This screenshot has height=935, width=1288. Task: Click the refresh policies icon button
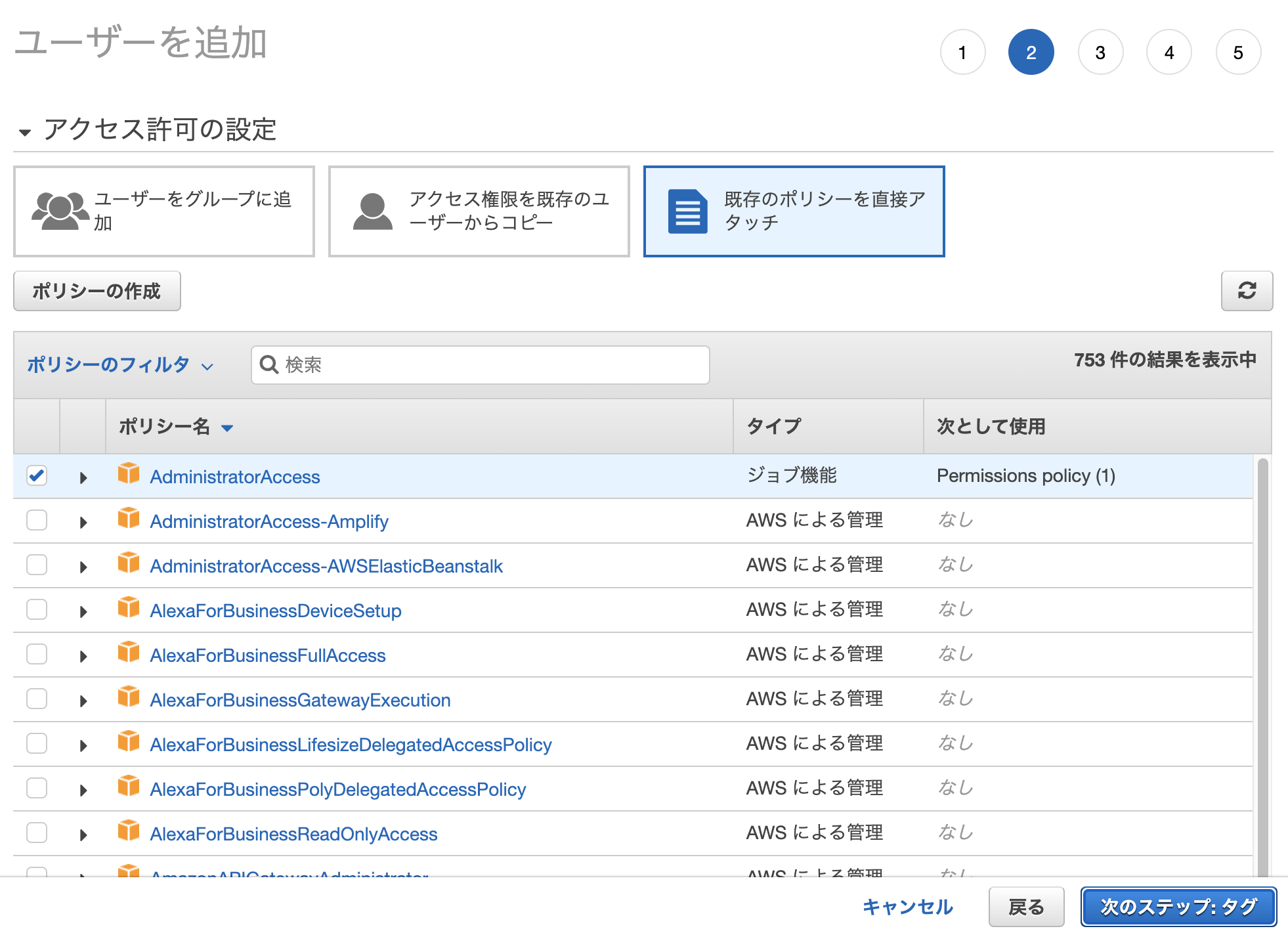pos(1246,291)
